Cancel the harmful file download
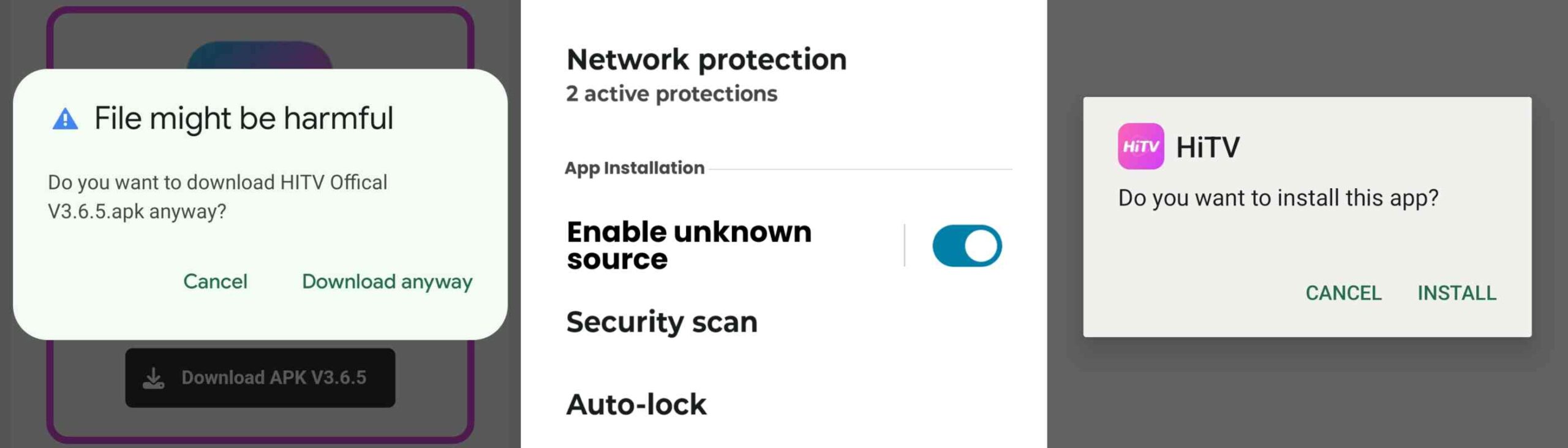The width and height of the screenshot is (1568, 448). [x=215, y=281]
